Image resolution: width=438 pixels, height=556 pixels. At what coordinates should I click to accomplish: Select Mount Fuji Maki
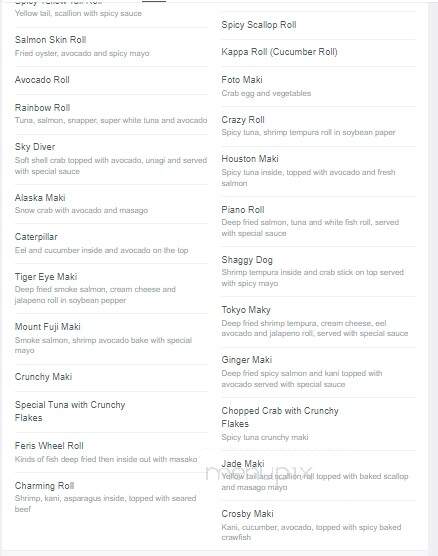click(48, 327)
